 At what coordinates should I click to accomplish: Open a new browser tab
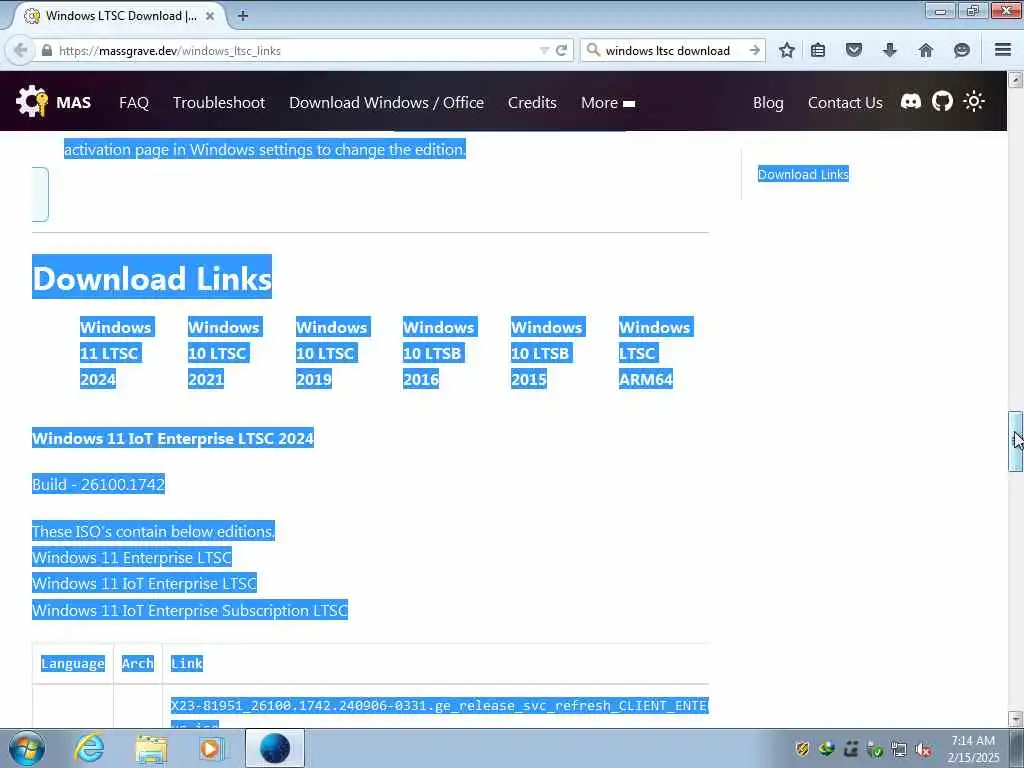242,16
